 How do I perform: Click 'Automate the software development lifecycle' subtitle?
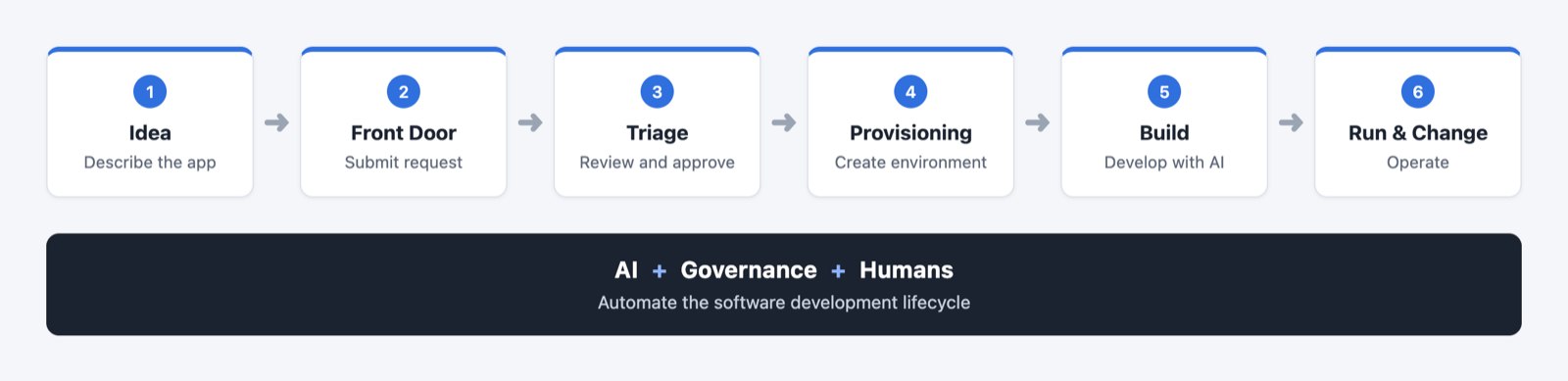(784, 303)
